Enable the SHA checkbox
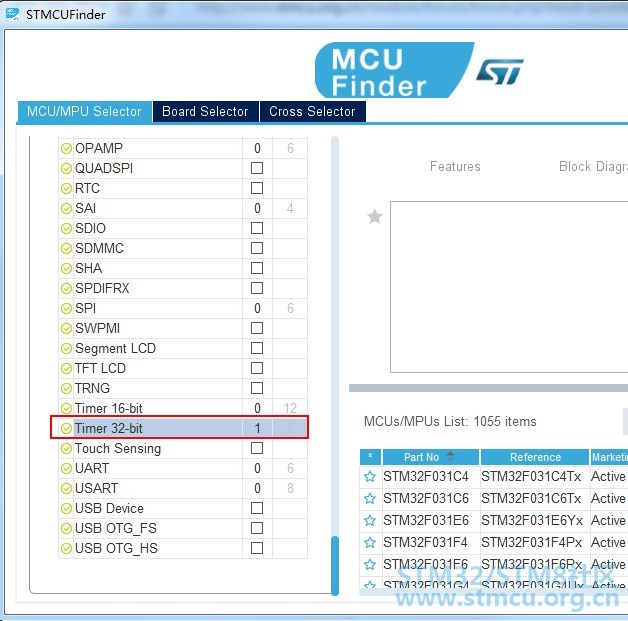 coord(257,268)
